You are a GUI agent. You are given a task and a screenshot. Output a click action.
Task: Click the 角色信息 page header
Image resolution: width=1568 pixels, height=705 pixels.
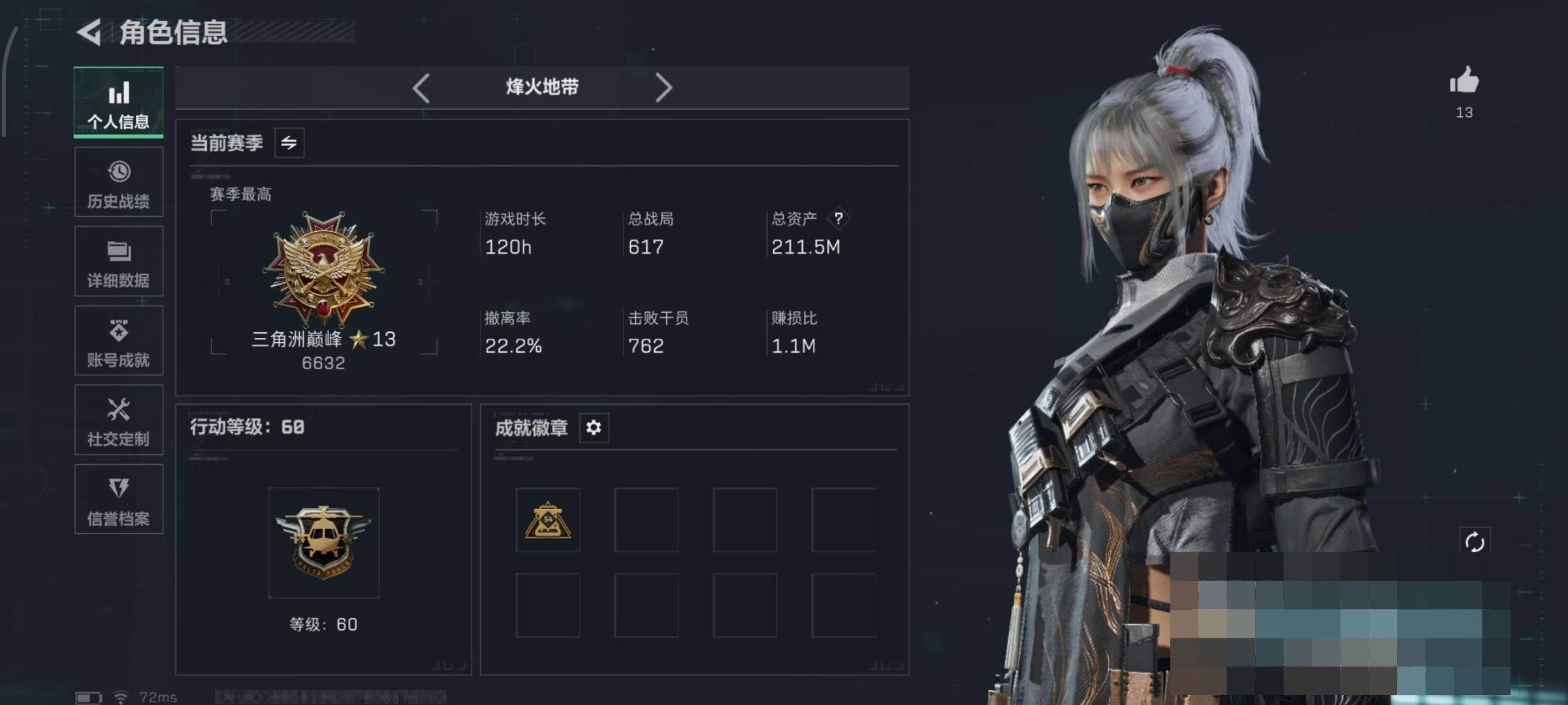tap(173, 32)
